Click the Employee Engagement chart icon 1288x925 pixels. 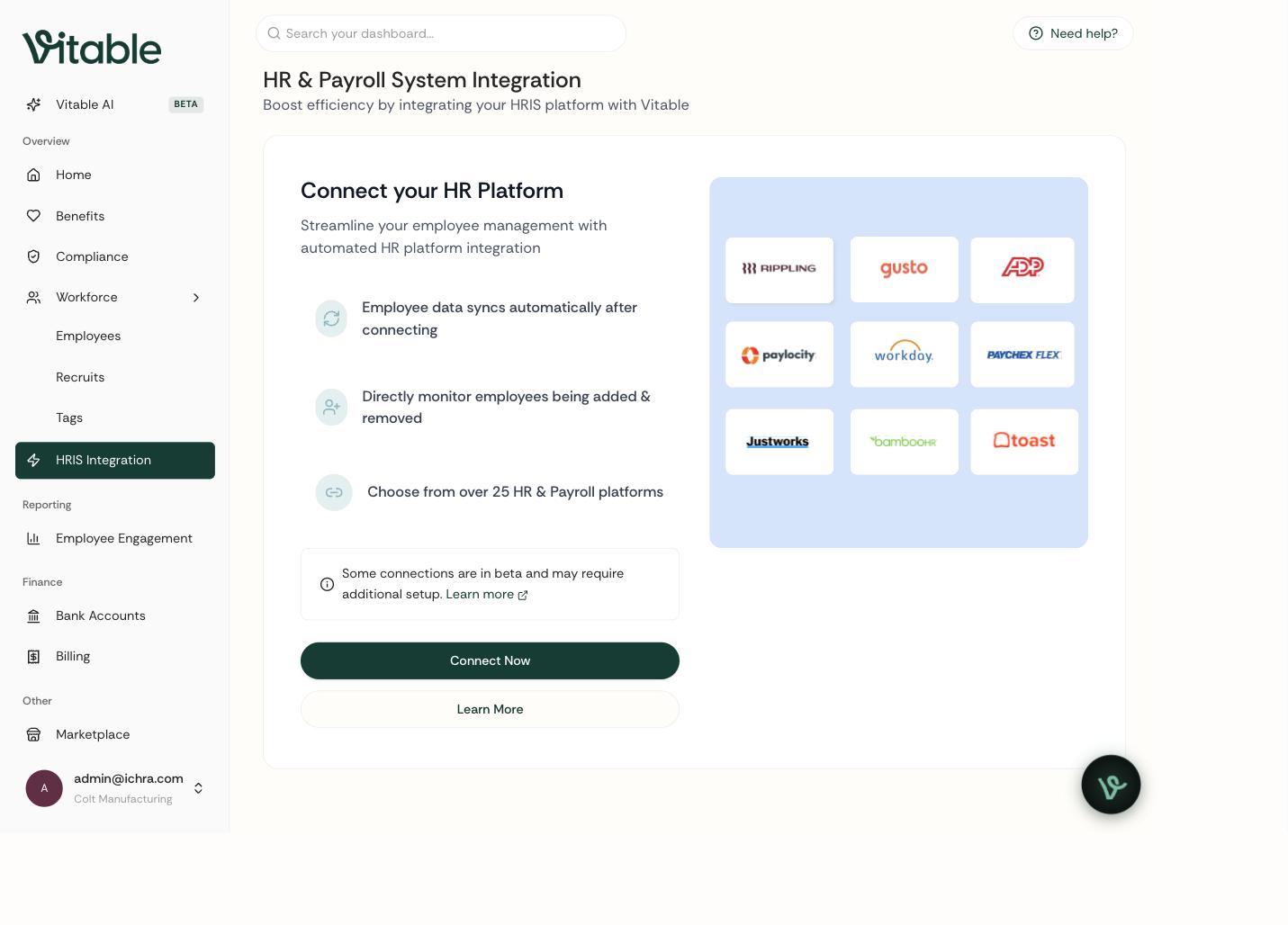tap(33, 538)
